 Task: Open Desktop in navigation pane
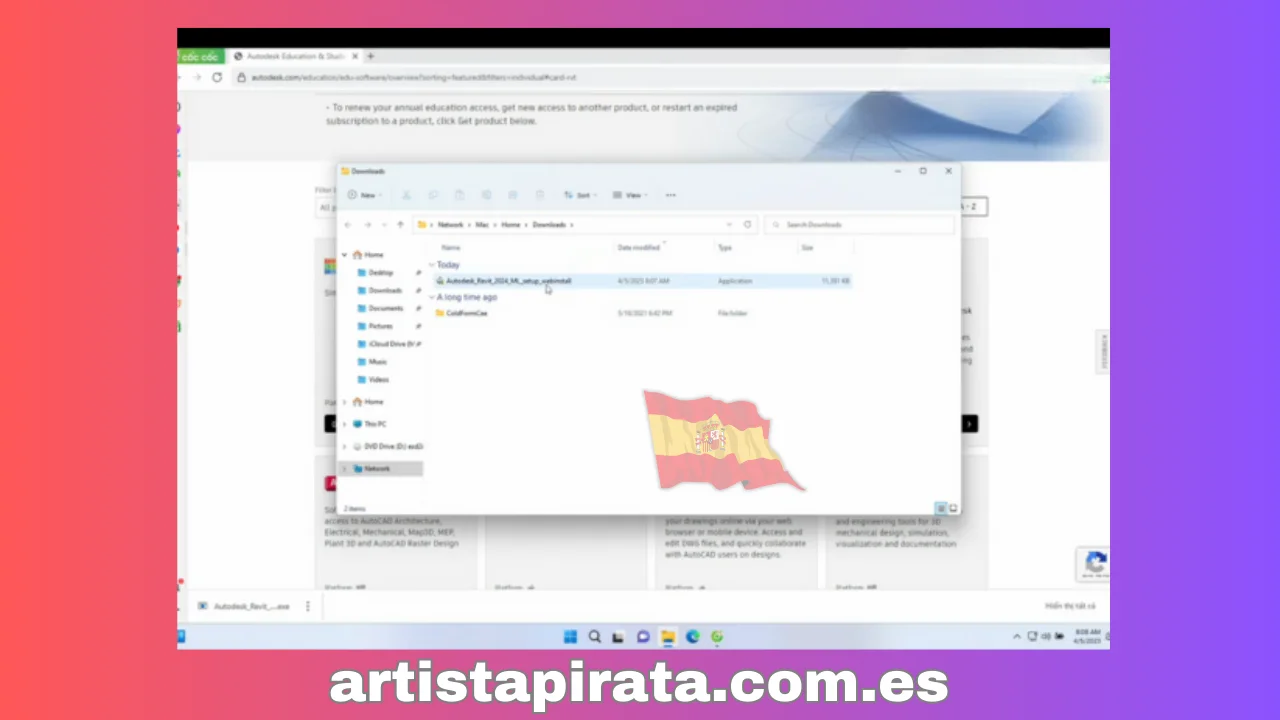point(381,272)
